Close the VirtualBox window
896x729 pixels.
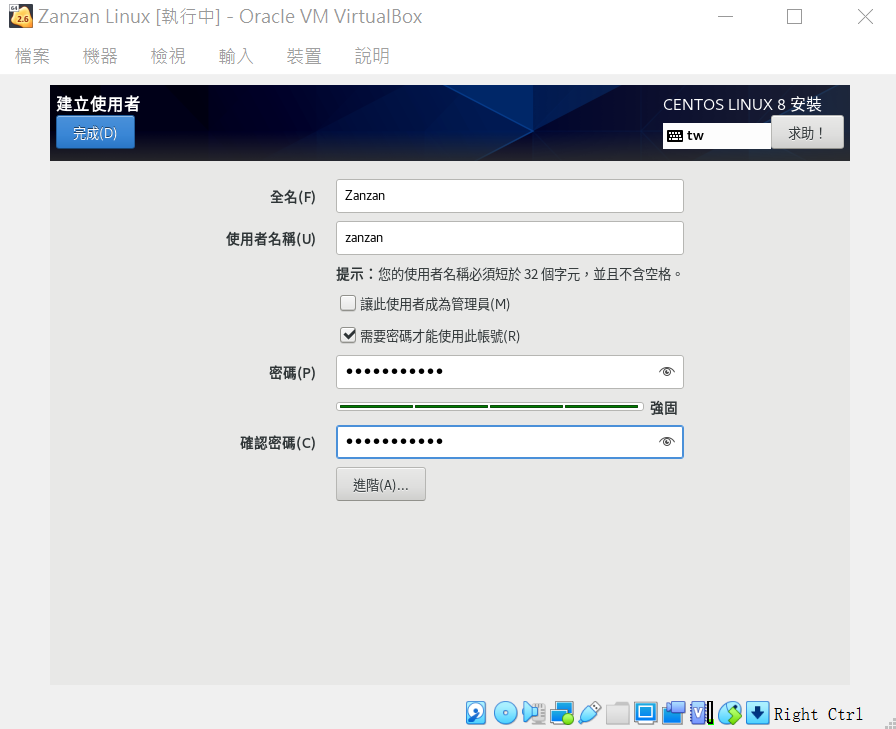(x=865, y=17)
